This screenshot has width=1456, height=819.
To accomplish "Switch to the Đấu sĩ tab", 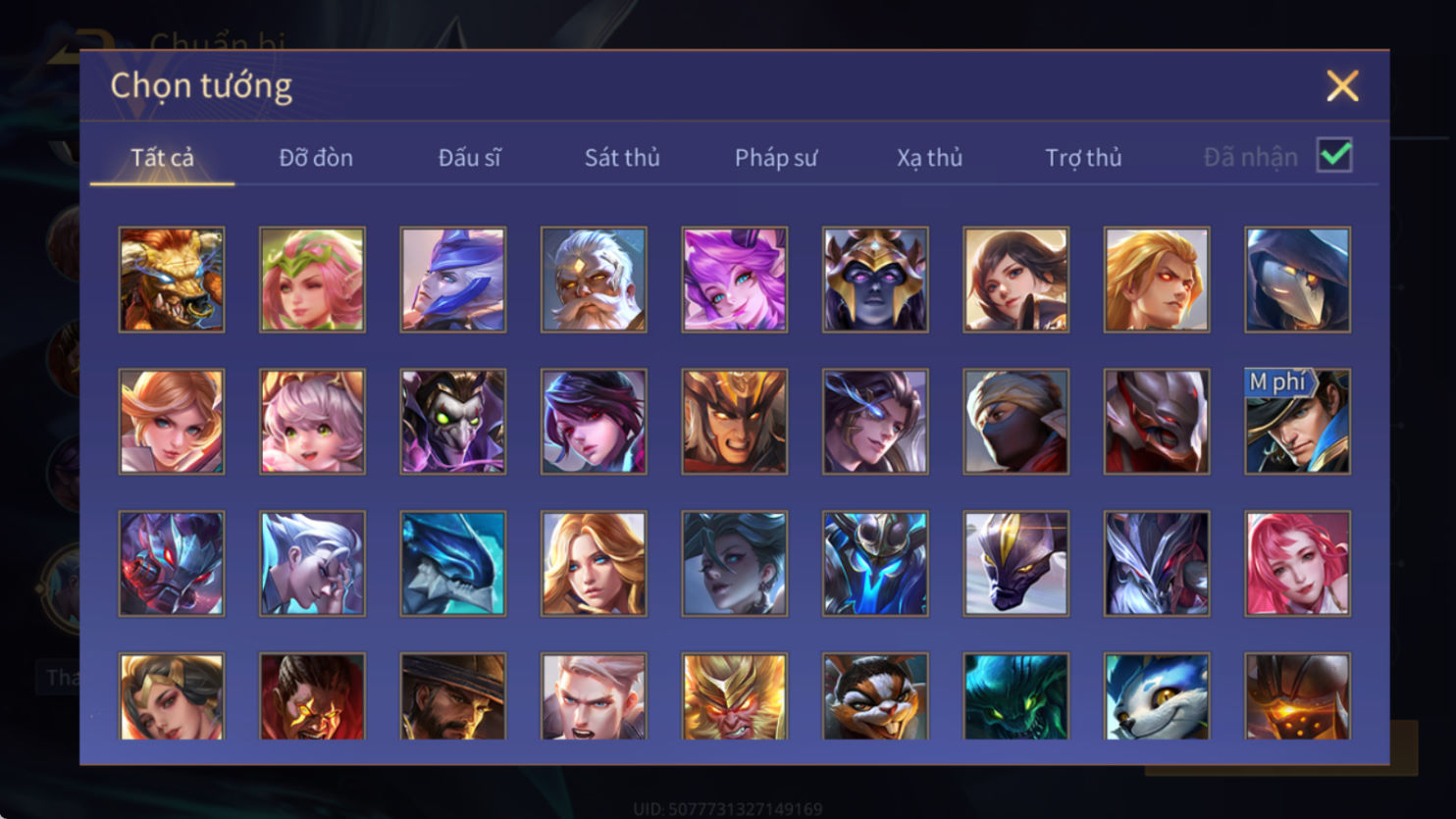I will coord(469,157).
